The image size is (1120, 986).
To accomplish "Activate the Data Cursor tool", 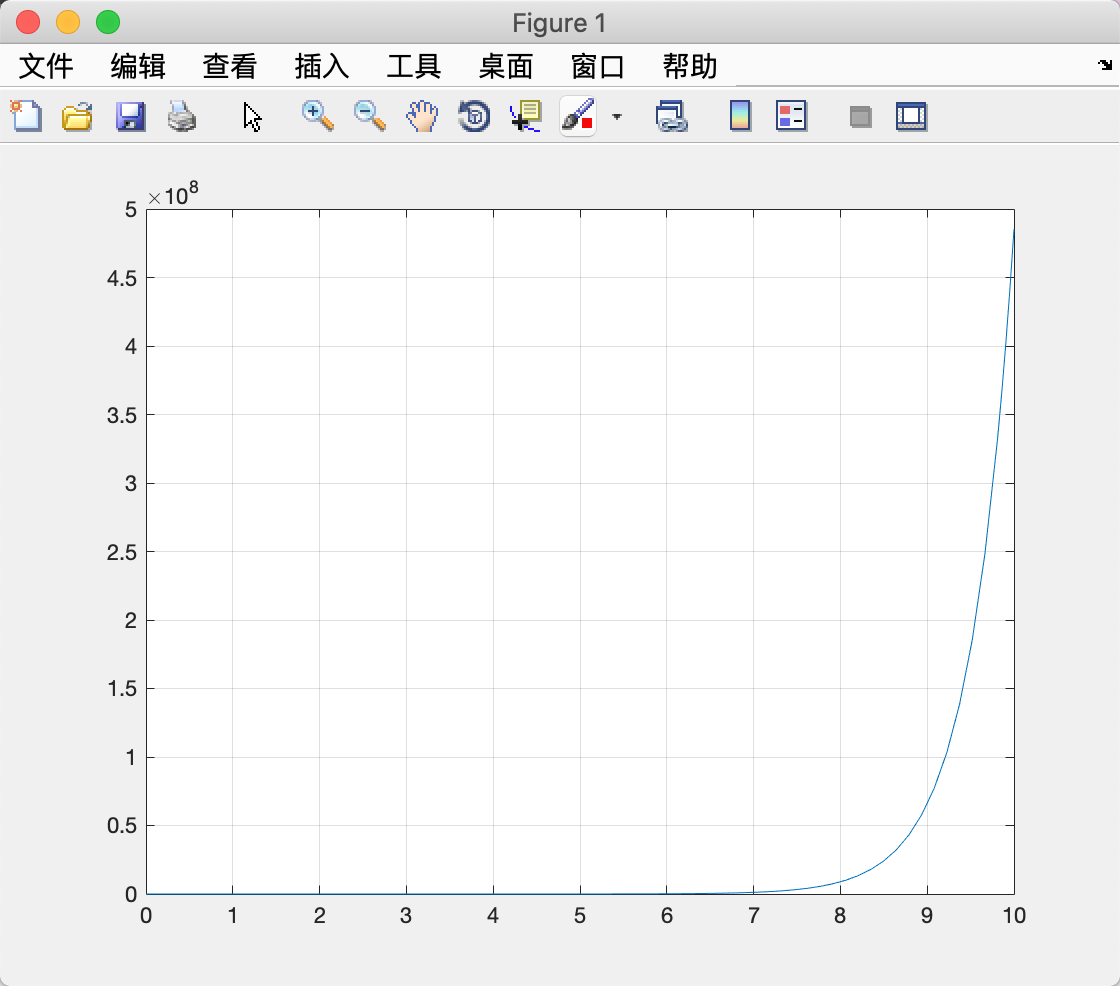I will (x=526, y=116).
